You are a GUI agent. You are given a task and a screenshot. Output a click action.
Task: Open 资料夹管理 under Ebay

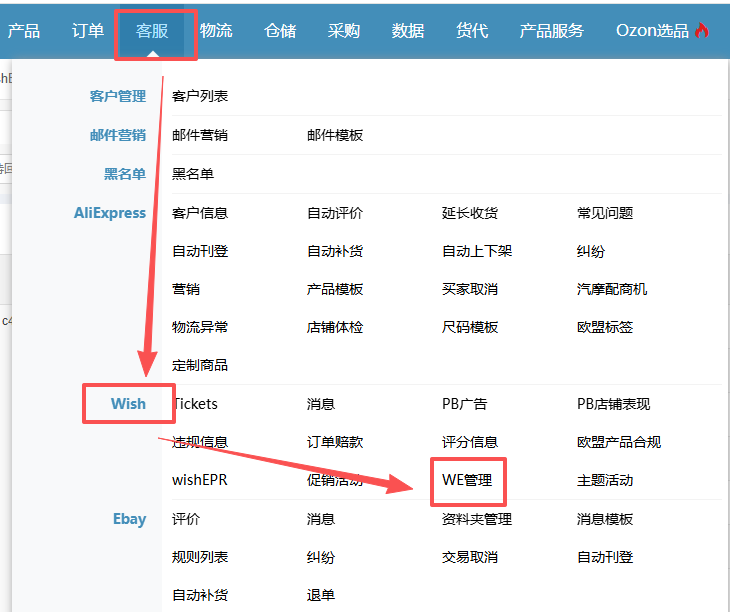477,519
